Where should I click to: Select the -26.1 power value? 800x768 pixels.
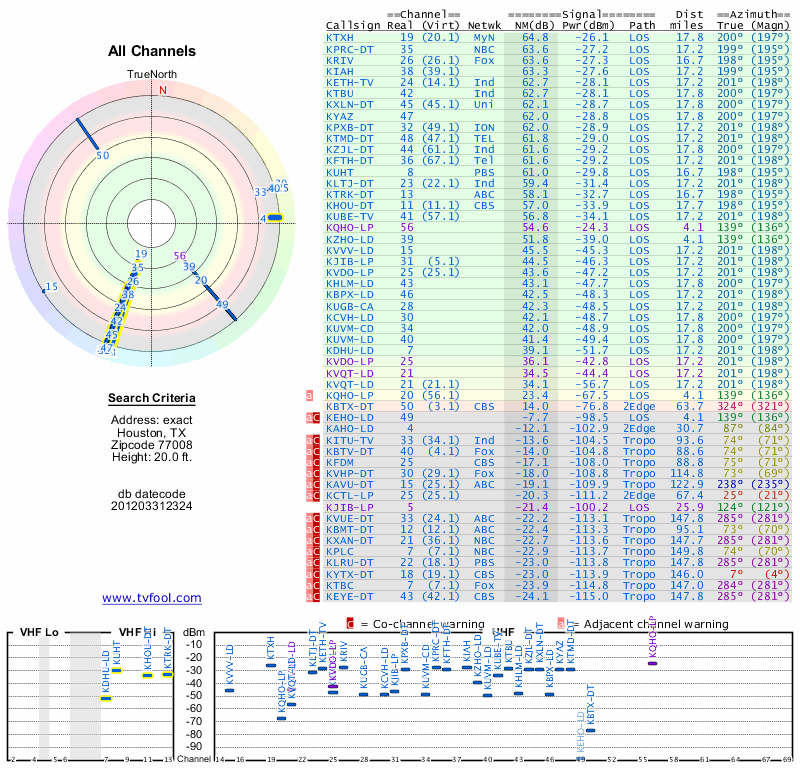[x=592, y=37]
